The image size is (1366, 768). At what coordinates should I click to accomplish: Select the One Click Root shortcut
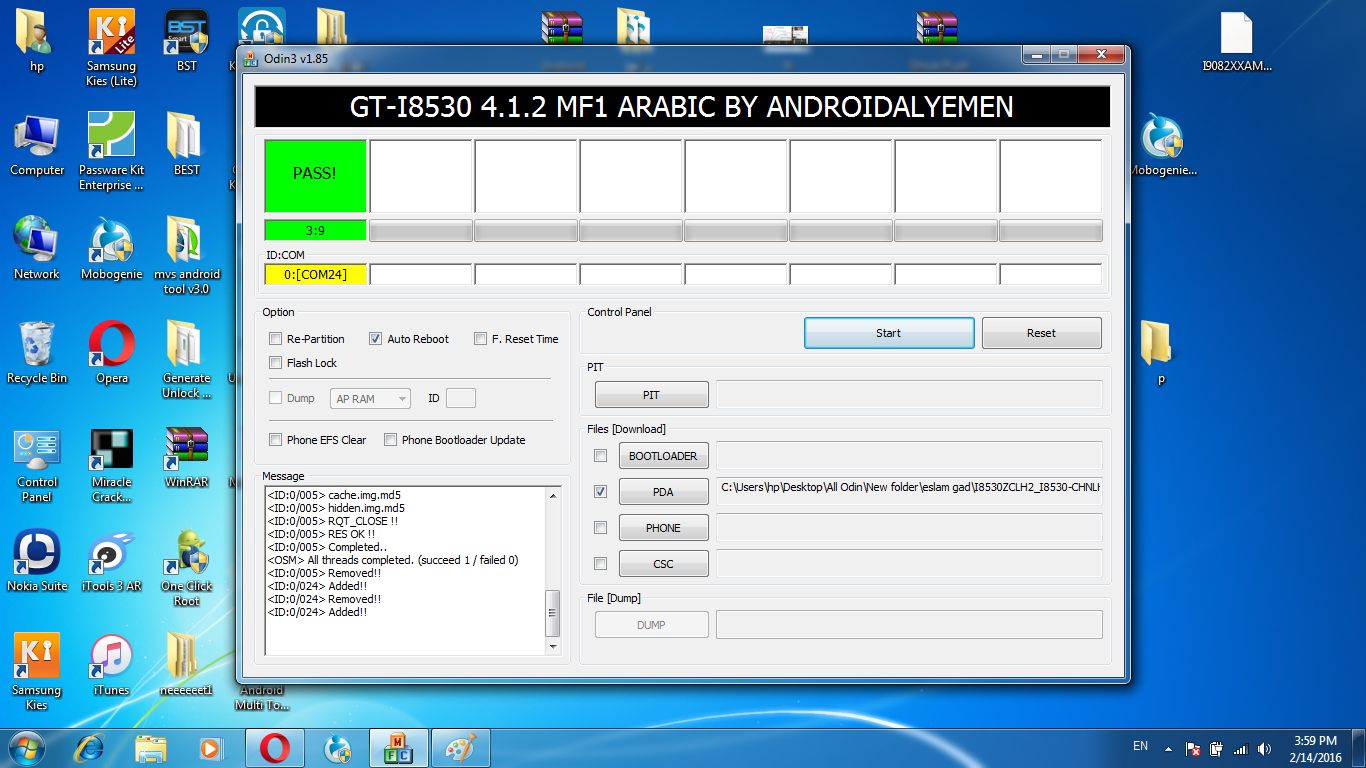(x=186, y=568)
